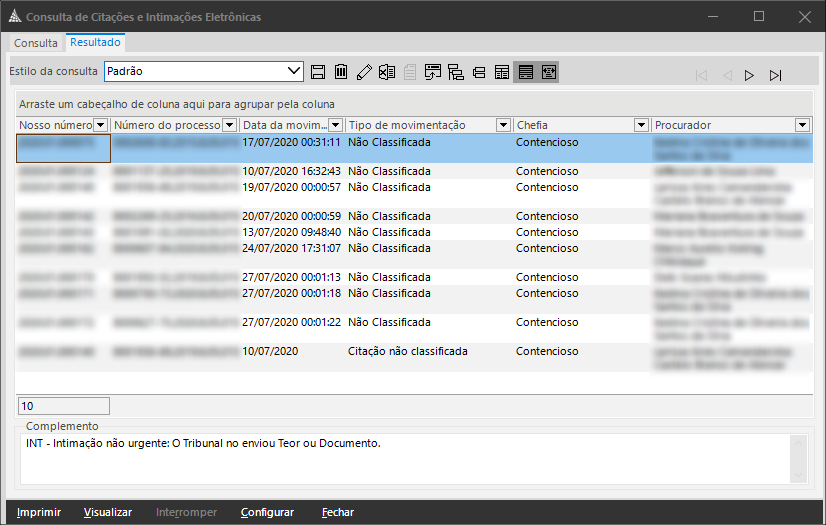Click the save query style icon
Viewport: 826px width, 525px height.
pos(318,72)
